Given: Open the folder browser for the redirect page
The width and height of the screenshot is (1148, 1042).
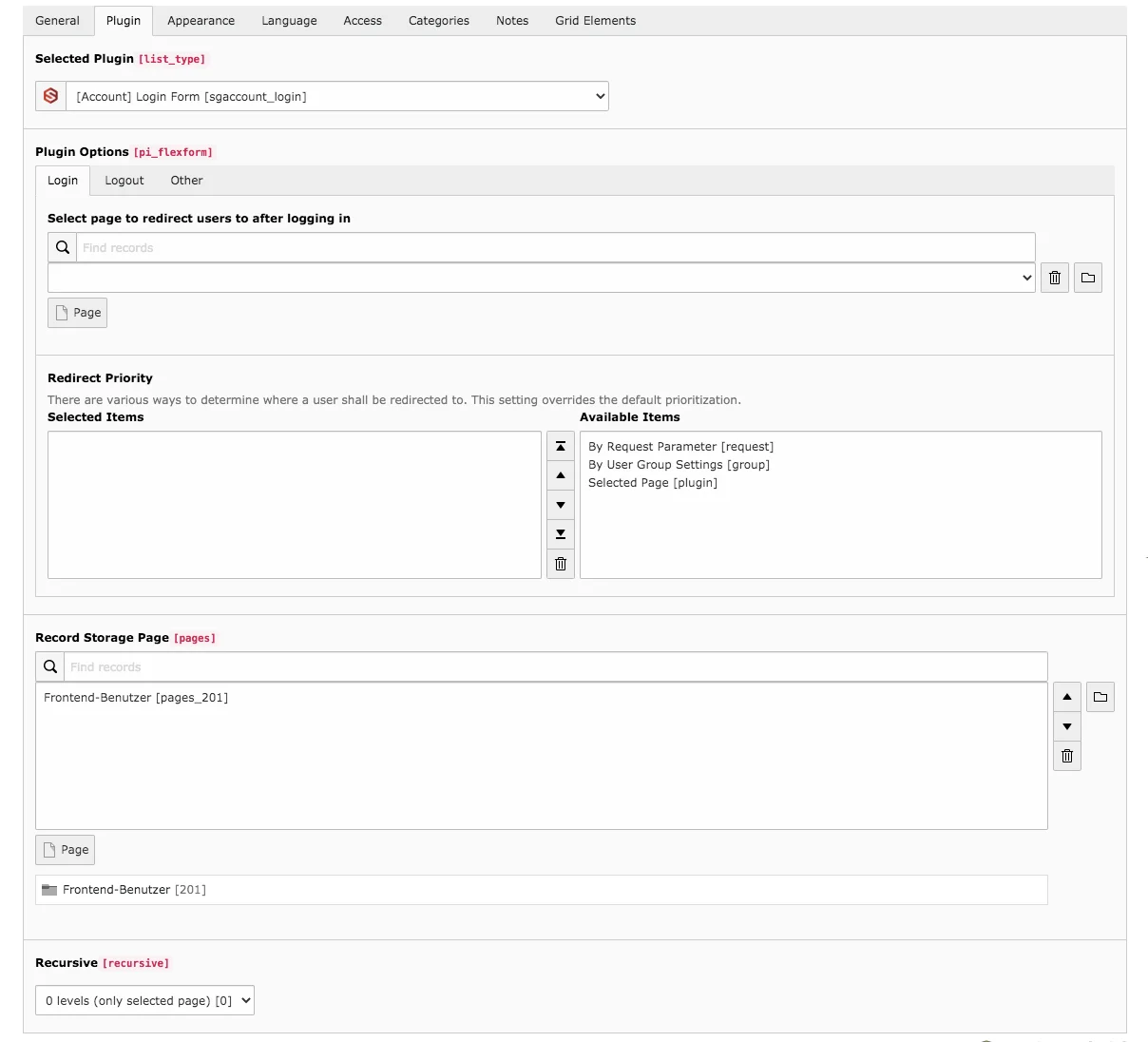Looking at the screenshot, I should pyautogui.click(x=1087, y=278).
